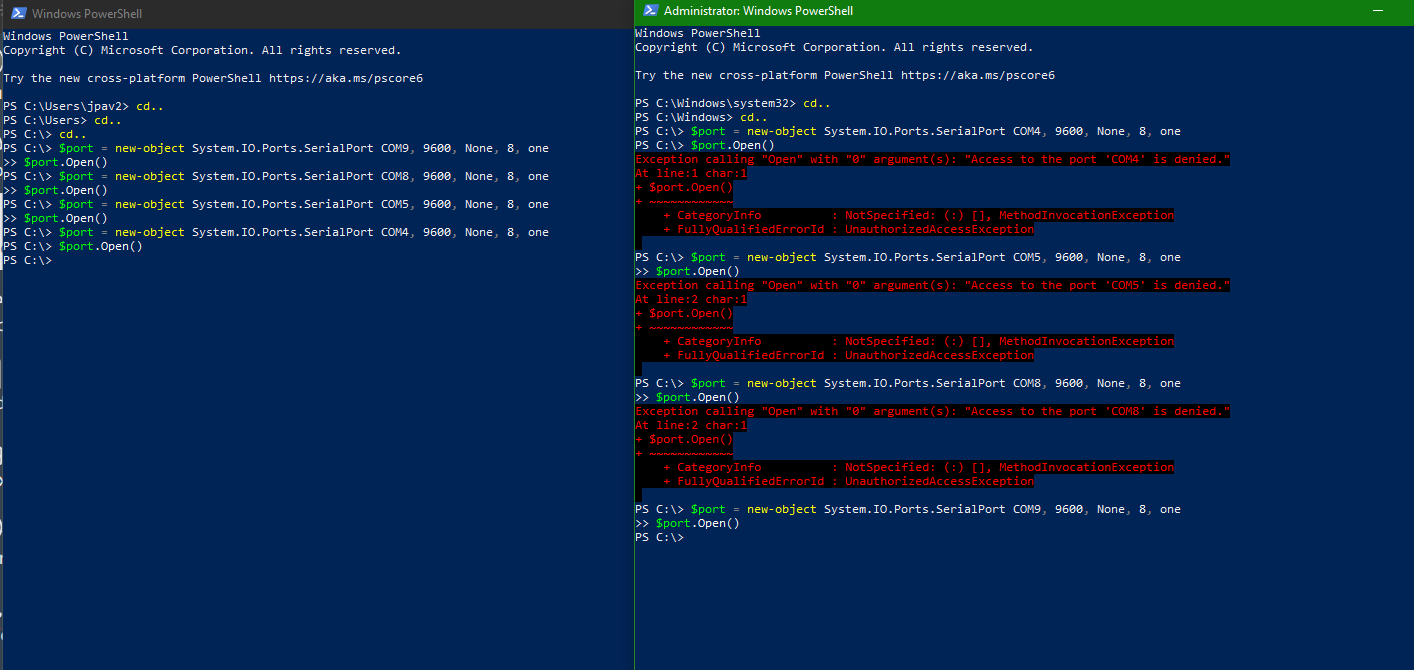Click the pscore6 URL in the Administrator window
The image size is (1414, 670).
[978, 75]
